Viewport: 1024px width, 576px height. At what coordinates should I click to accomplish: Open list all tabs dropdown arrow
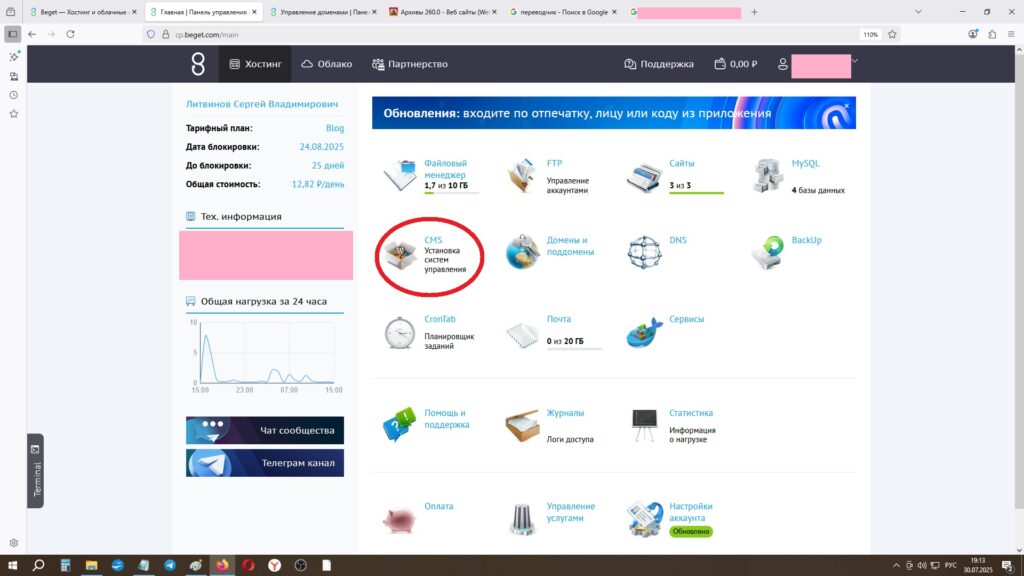[918, 12]
